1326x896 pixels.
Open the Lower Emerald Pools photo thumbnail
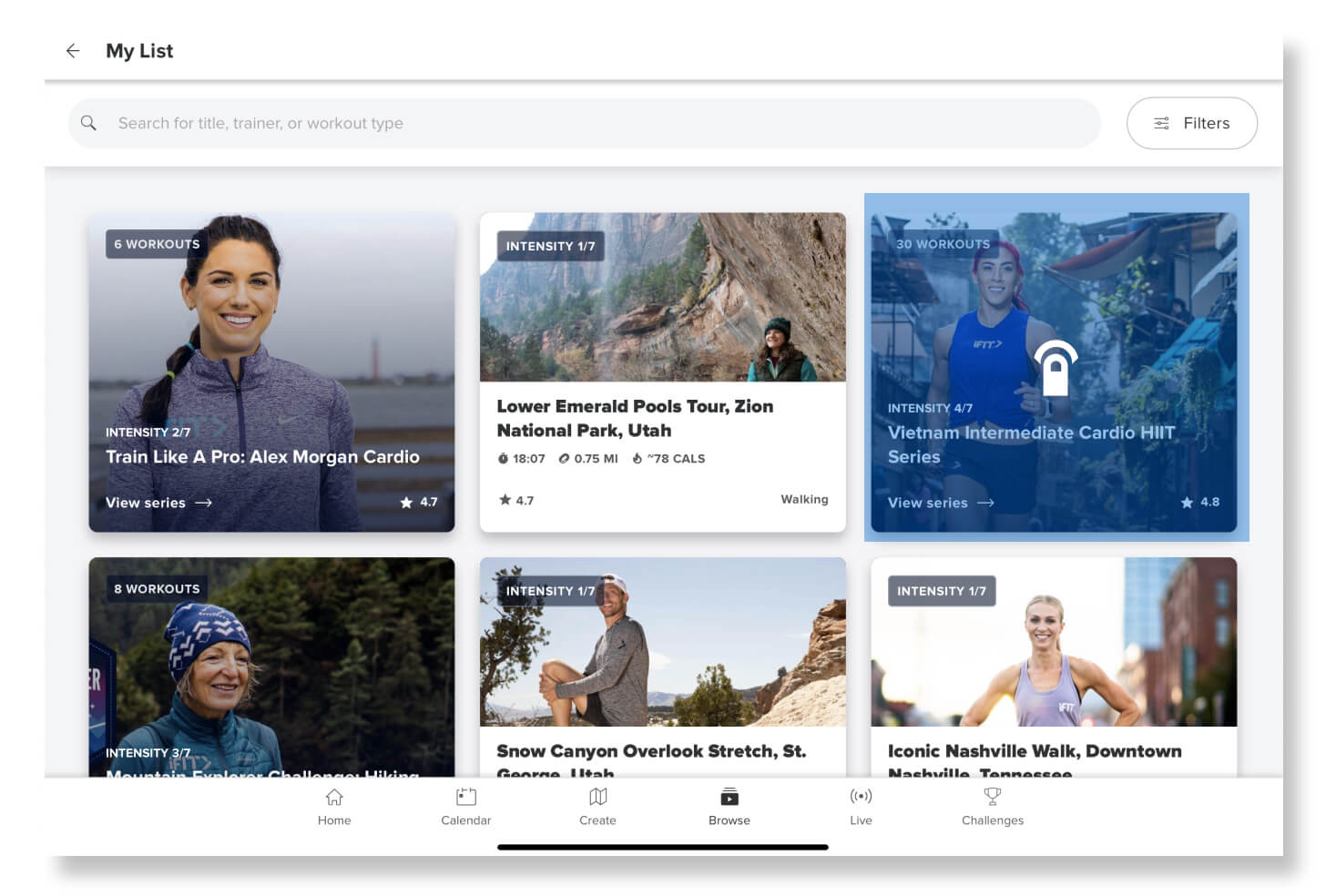pyautogui.click(x=663, y=297)
